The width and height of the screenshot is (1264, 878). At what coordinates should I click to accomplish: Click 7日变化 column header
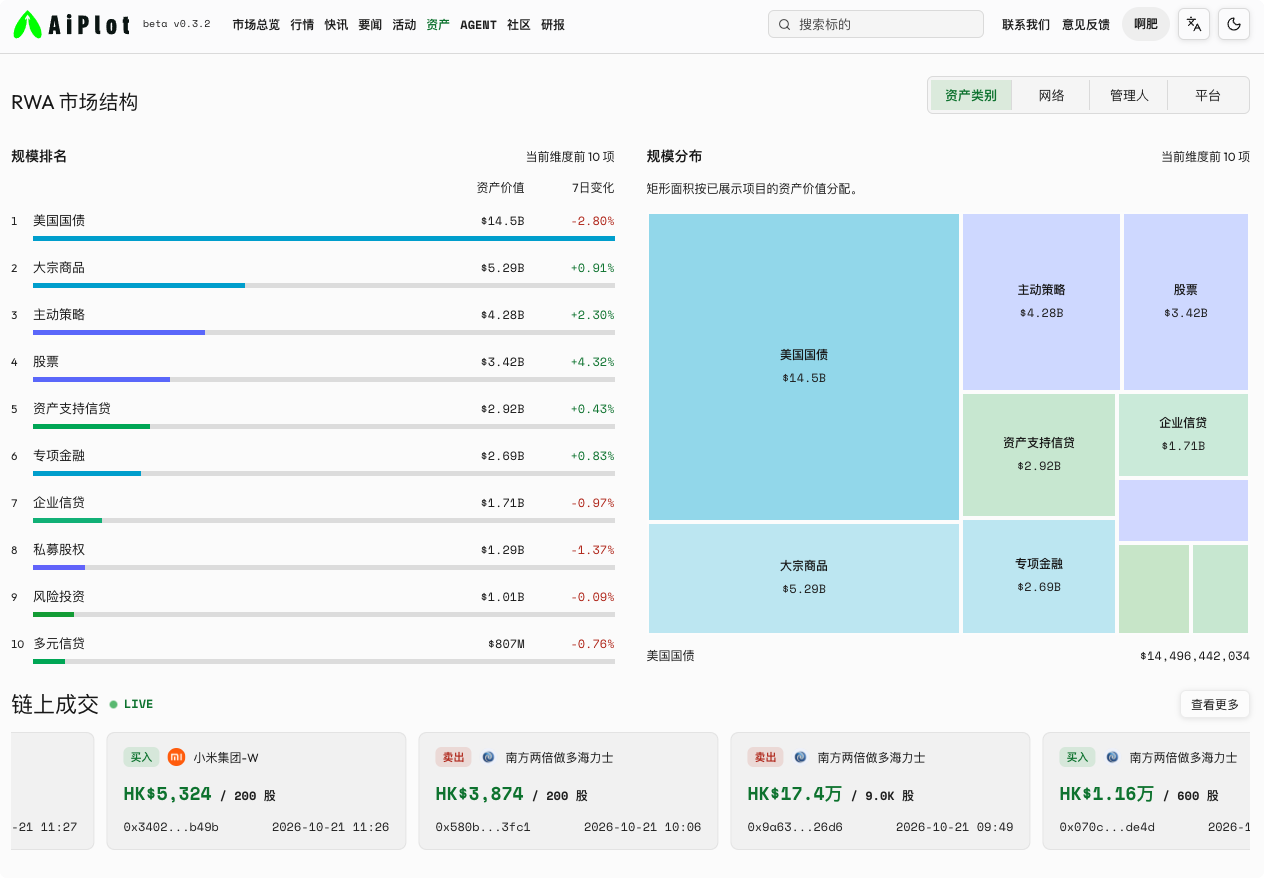(x=593, y=188)
